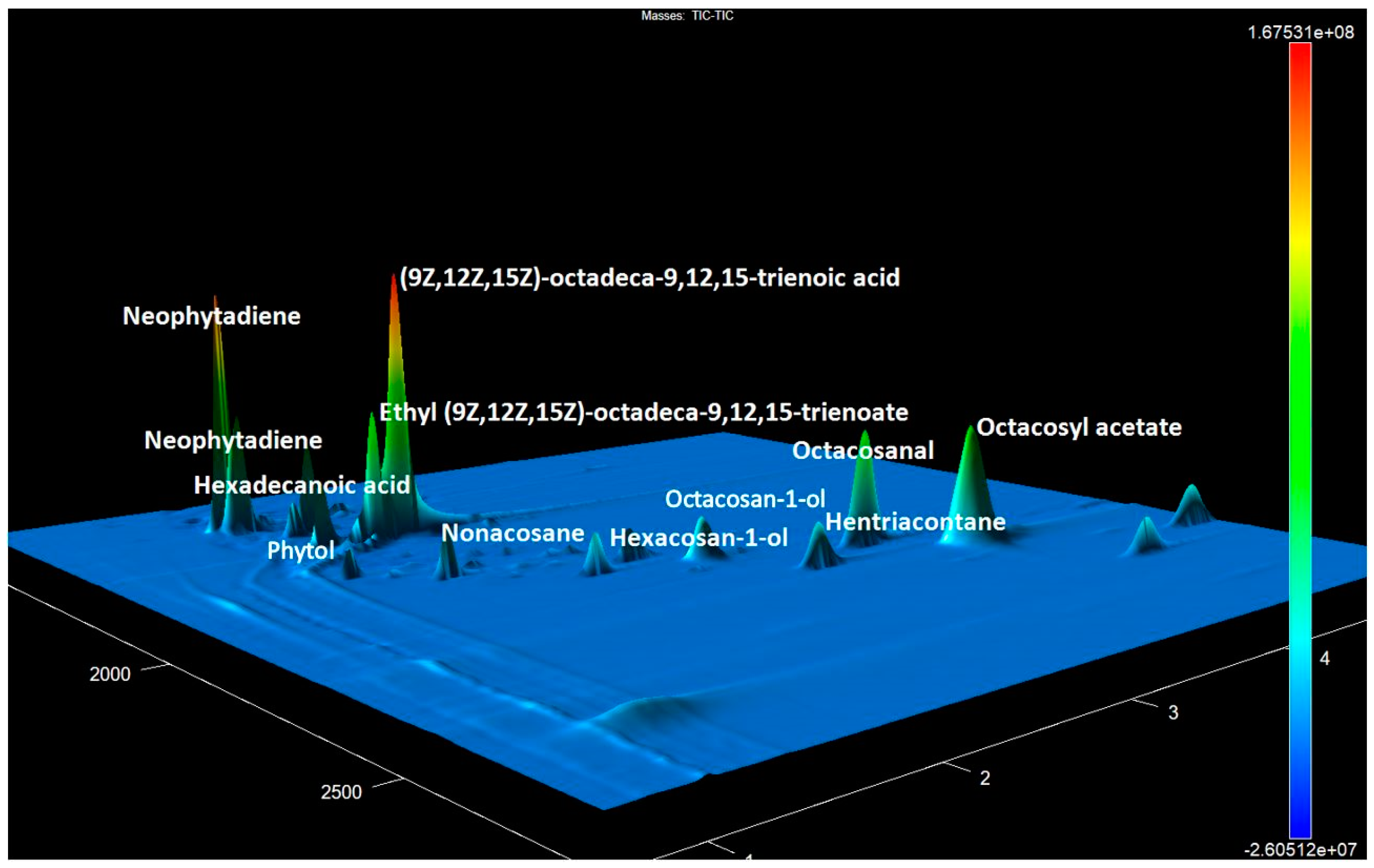Select the Ethyl octadeca-9,12,15-trienoate label
Image resolution: width=1374 pixels, height=868 pixels.
click(x=644, y=412)
